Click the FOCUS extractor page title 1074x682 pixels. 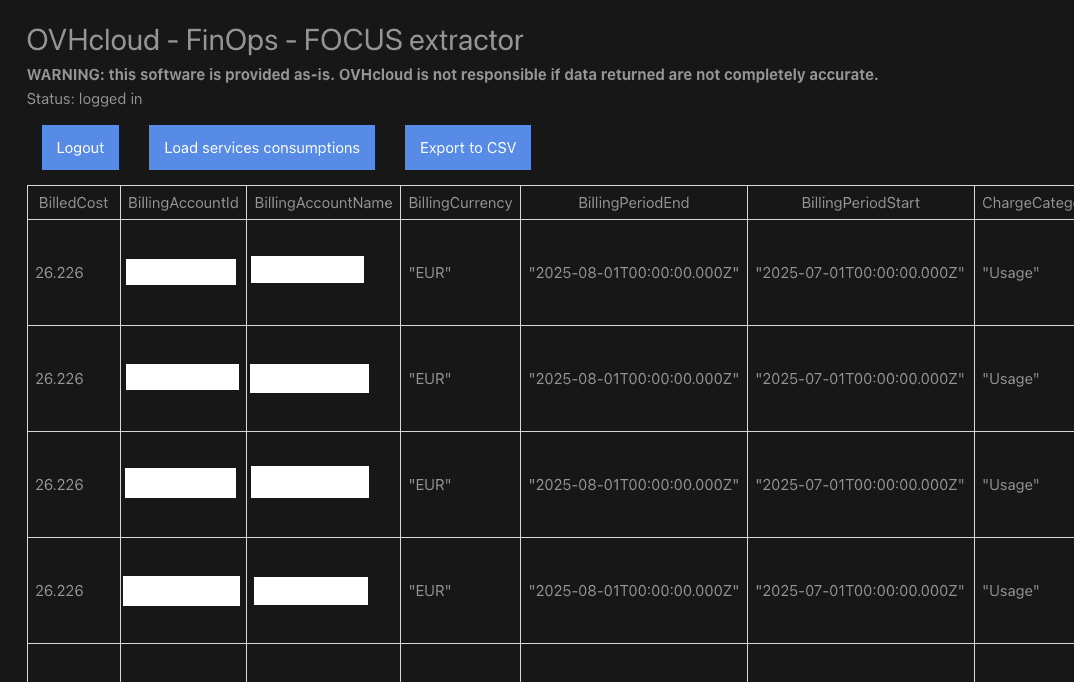(x=275, y=40)
